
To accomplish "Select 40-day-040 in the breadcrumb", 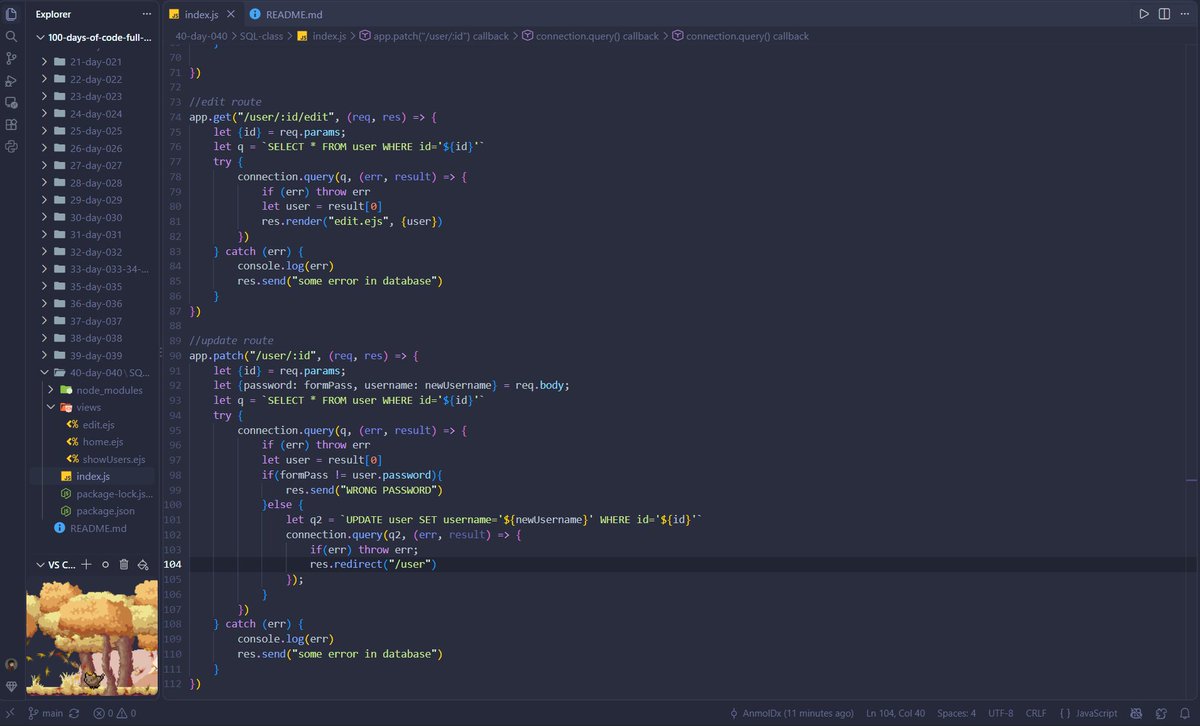I will pos(202,36).
